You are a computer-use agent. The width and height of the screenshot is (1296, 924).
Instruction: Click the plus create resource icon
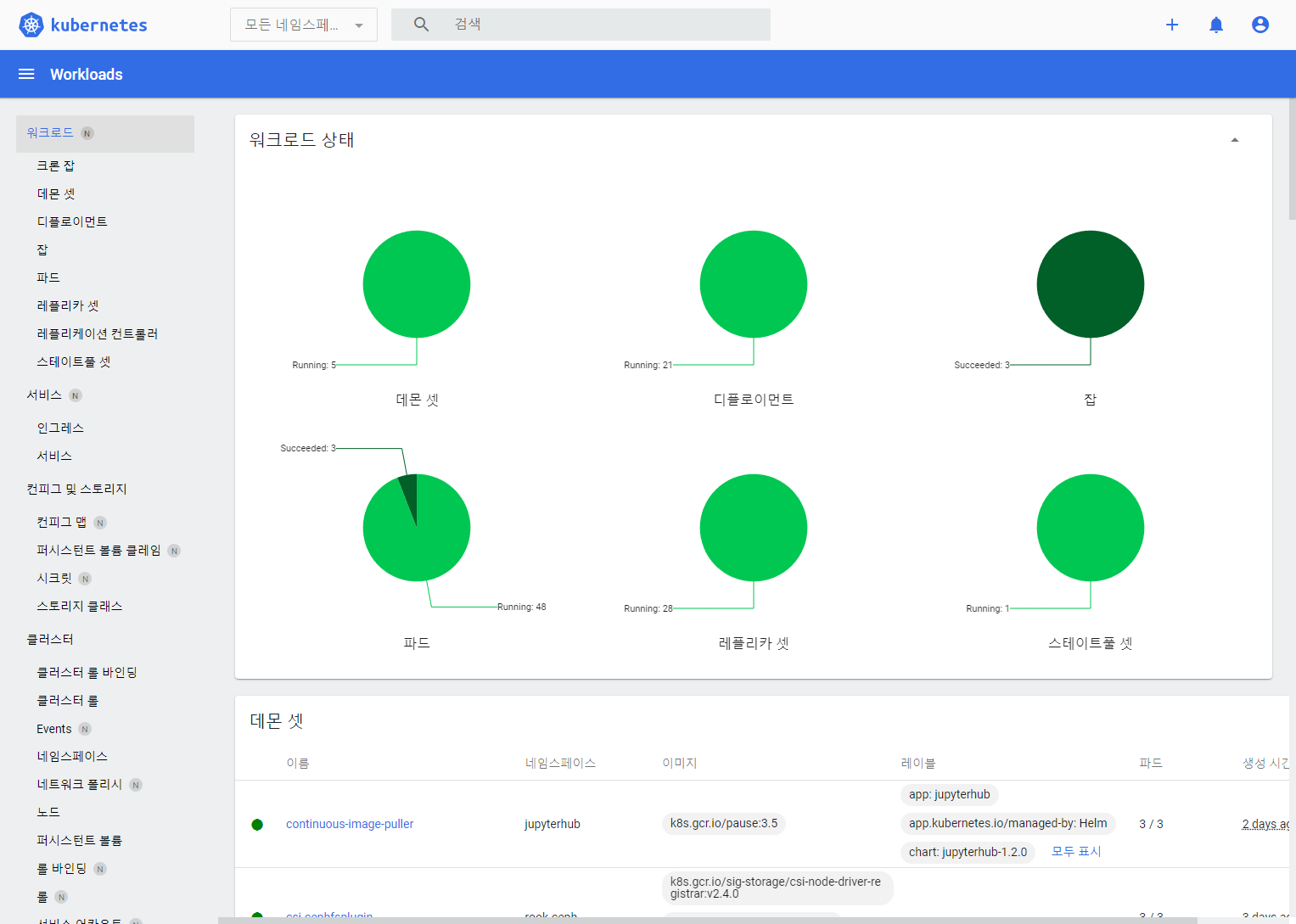coord(1172,25)
